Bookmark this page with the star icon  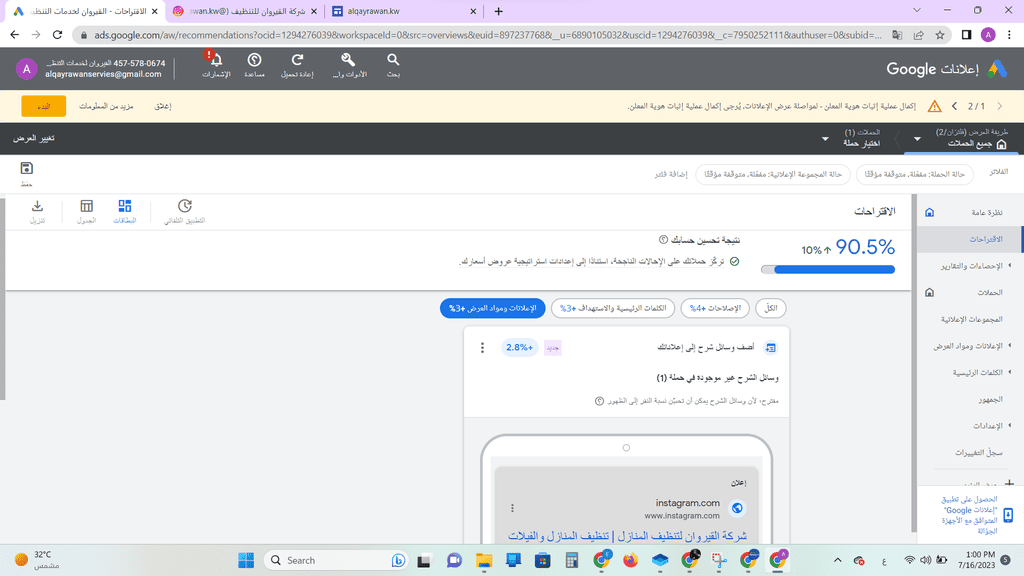(x=940, y=35)
